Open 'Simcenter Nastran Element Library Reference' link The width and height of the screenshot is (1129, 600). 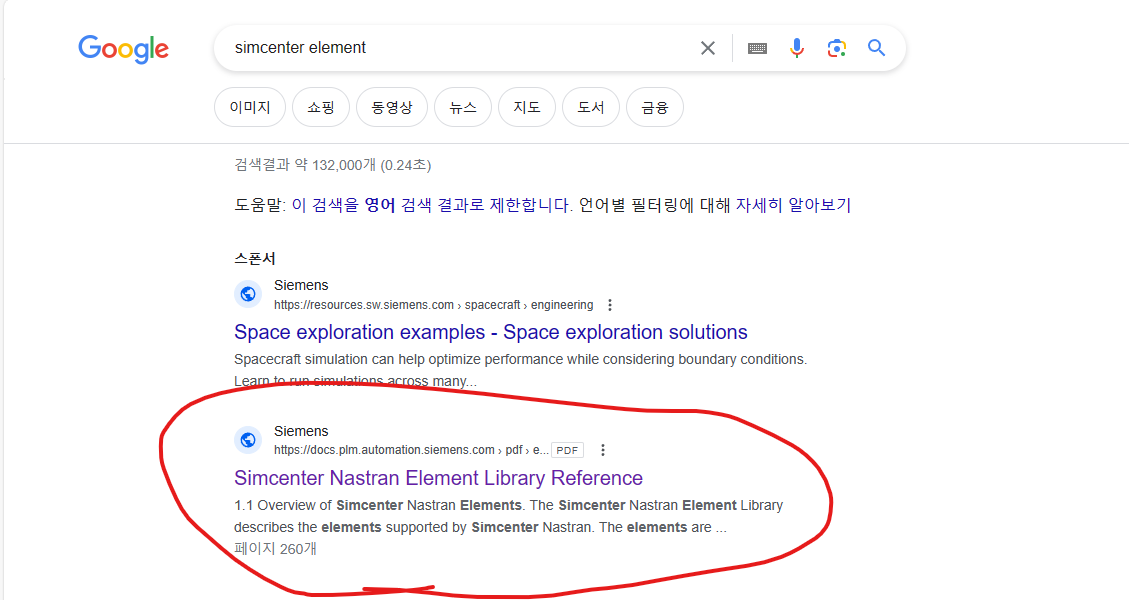[x=438, y=478]
